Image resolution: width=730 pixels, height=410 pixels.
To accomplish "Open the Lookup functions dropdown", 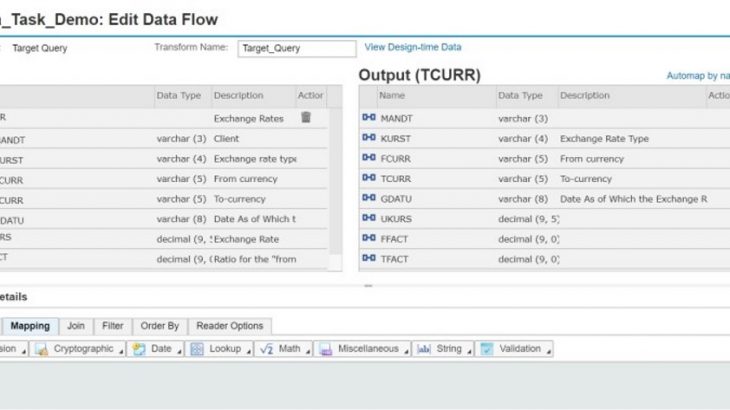I will 249,352.
